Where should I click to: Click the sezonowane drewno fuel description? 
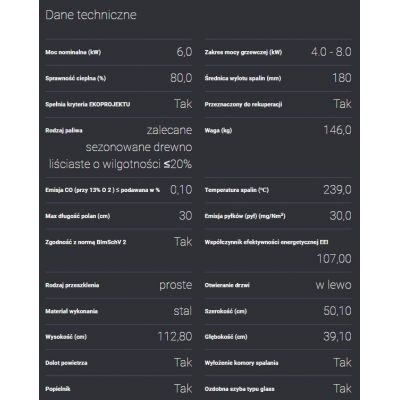pos(139,147)
